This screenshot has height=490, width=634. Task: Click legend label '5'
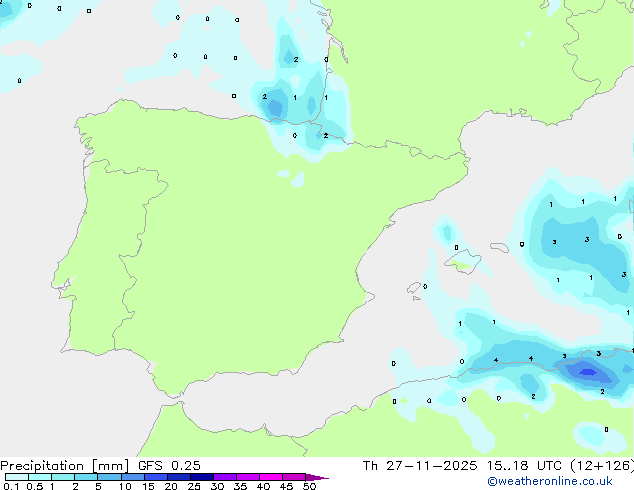point(98,486)
